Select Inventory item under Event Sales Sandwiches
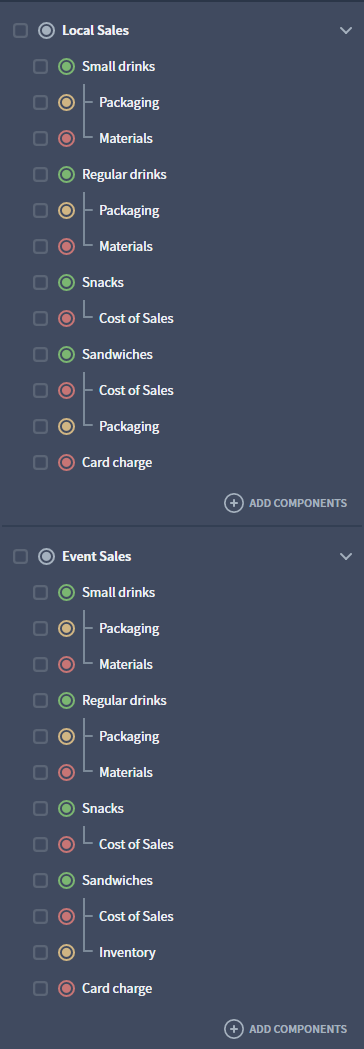364x1049 pixels. click(127, 953)
